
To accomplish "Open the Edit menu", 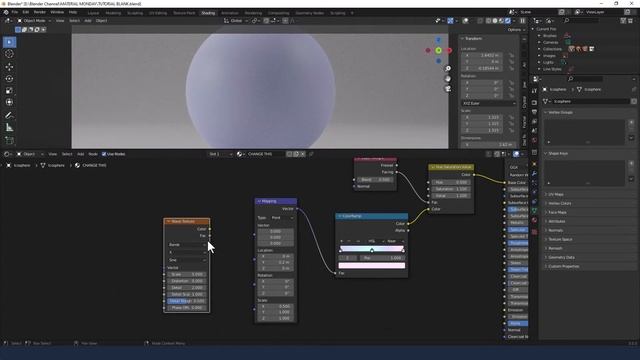I will click(26, 12).
